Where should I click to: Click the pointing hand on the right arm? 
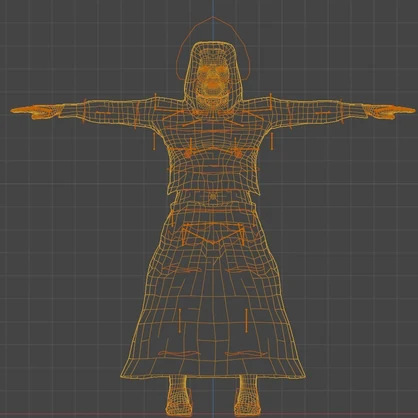[x=389, y=111]
